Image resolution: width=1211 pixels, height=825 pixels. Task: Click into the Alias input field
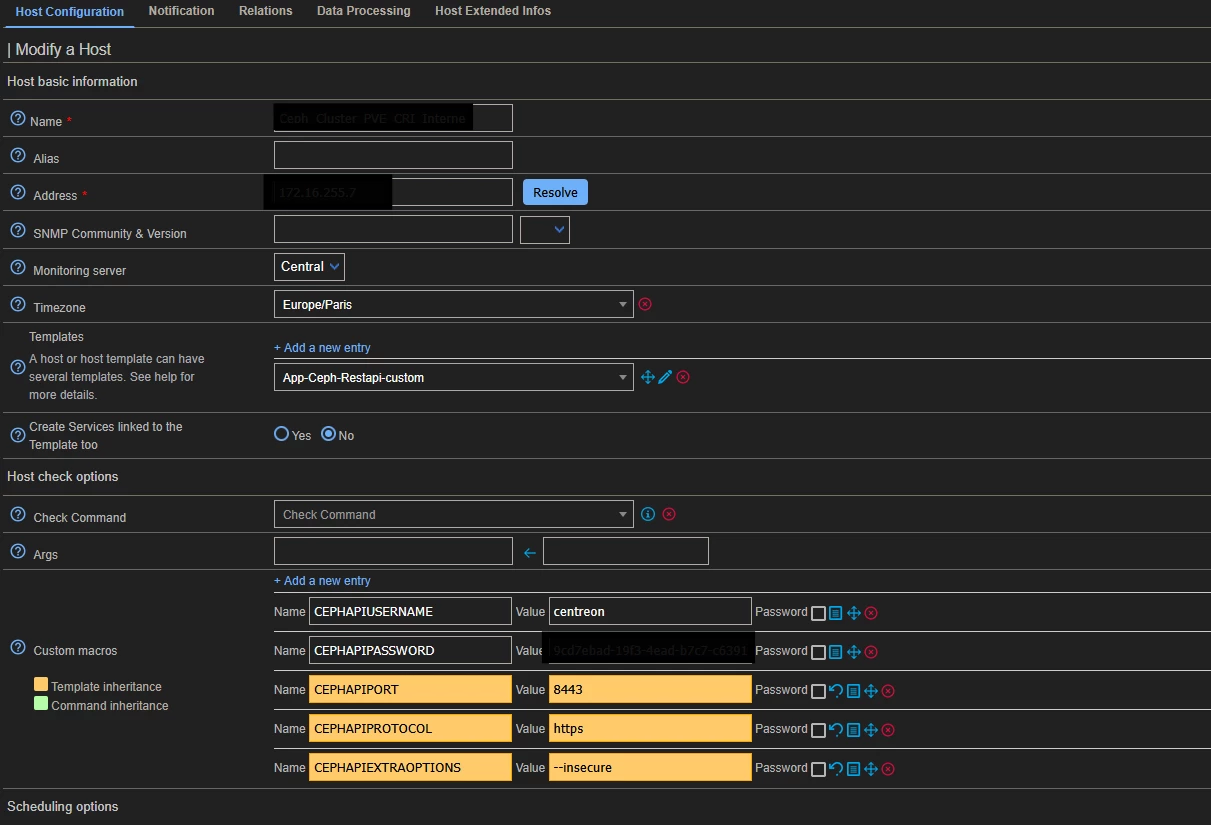coord(393,155)
